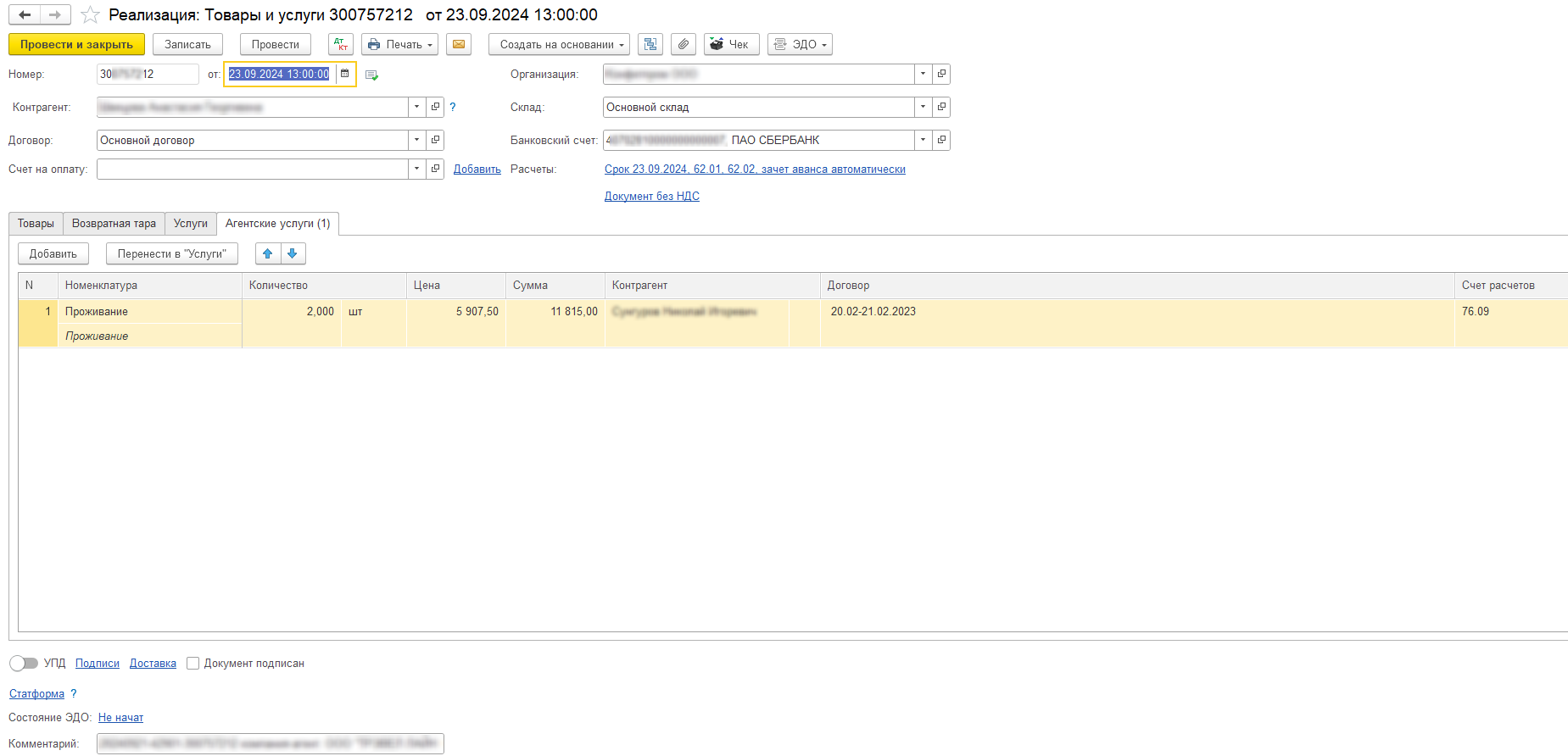Open the Контрагент dropdown list
Screen dimensions: 1568x756
416,107
